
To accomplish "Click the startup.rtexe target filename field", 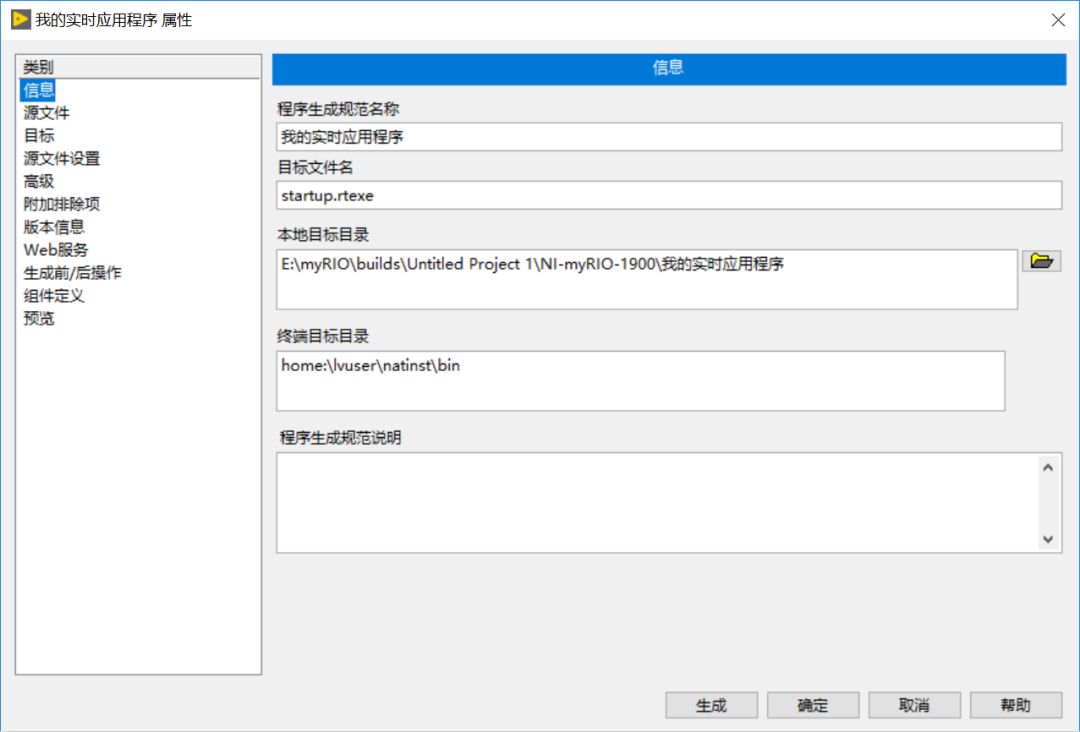I will pyautogui.click(x=668, y=195).
